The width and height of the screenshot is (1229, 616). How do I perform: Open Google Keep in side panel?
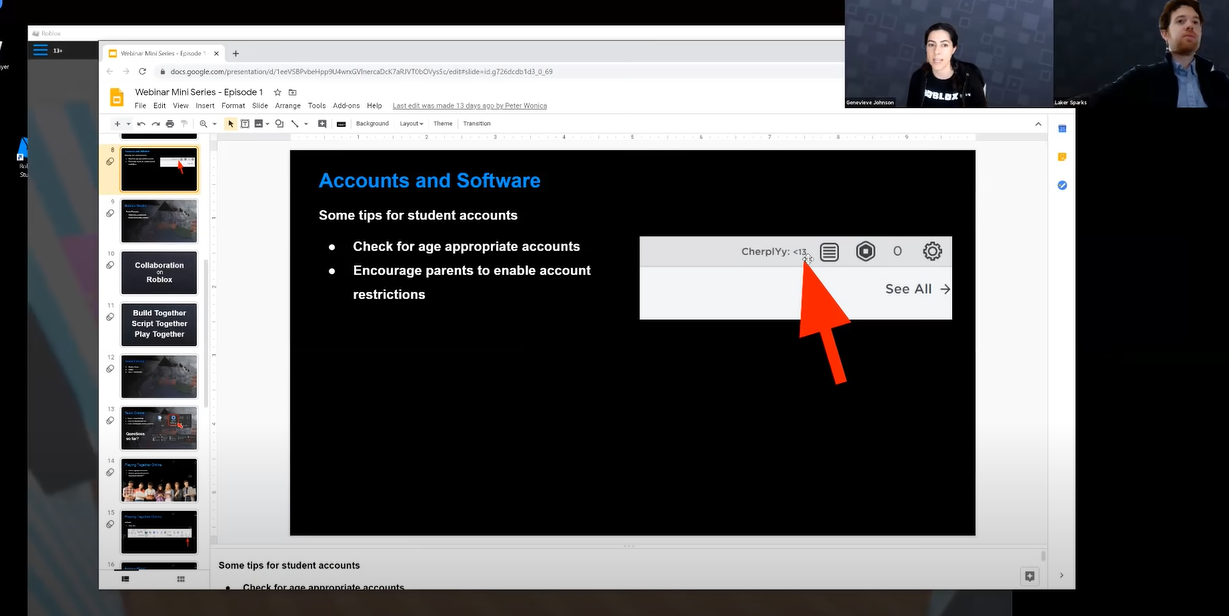[1062, 157]
